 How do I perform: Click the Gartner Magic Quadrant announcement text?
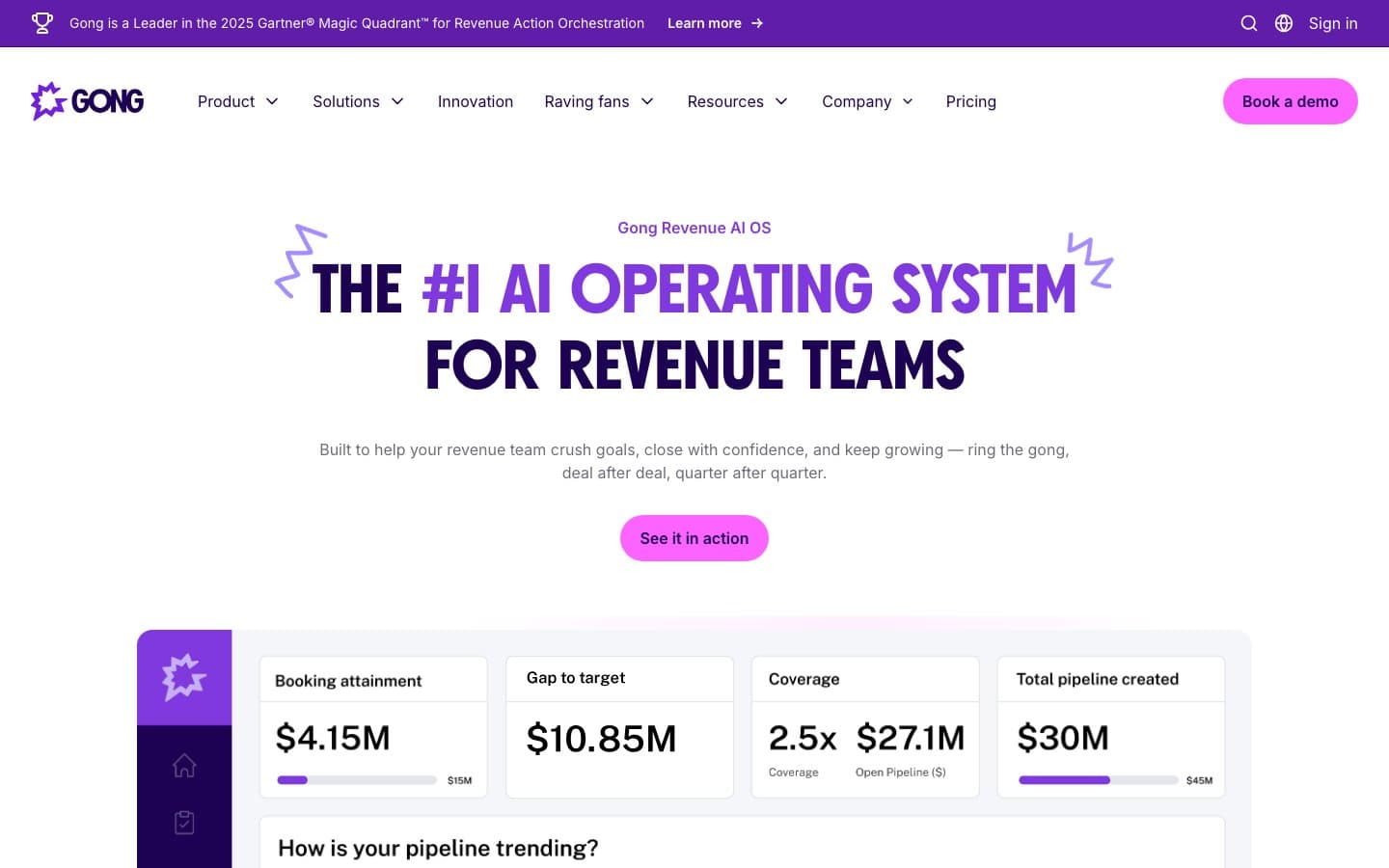click(357, 23)
